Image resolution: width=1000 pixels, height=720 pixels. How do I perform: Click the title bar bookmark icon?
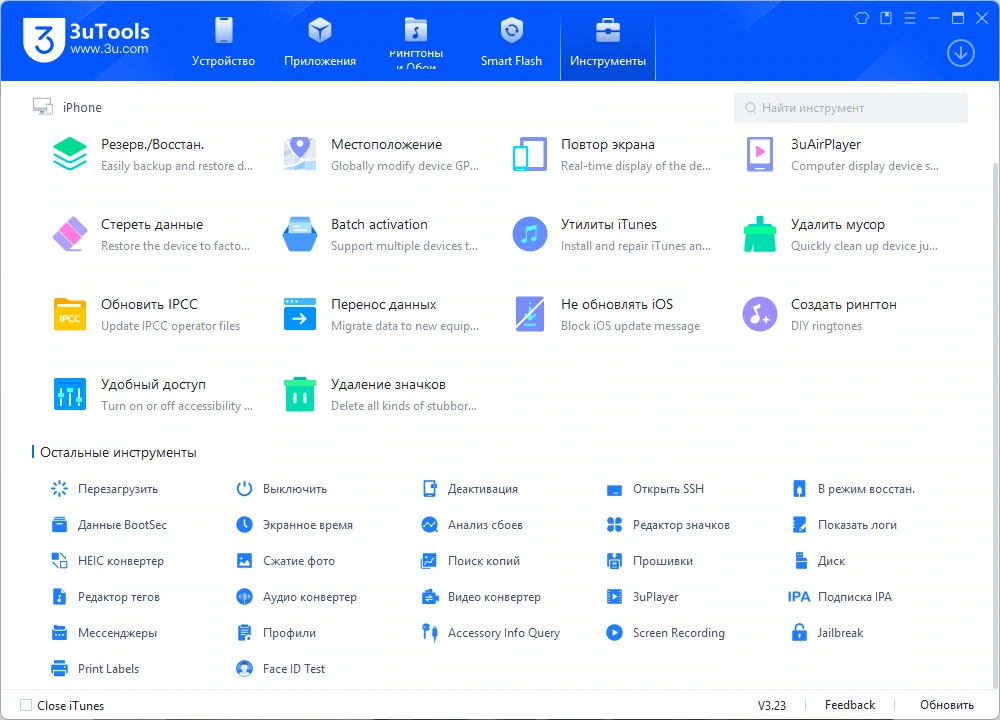coord(886,18)
